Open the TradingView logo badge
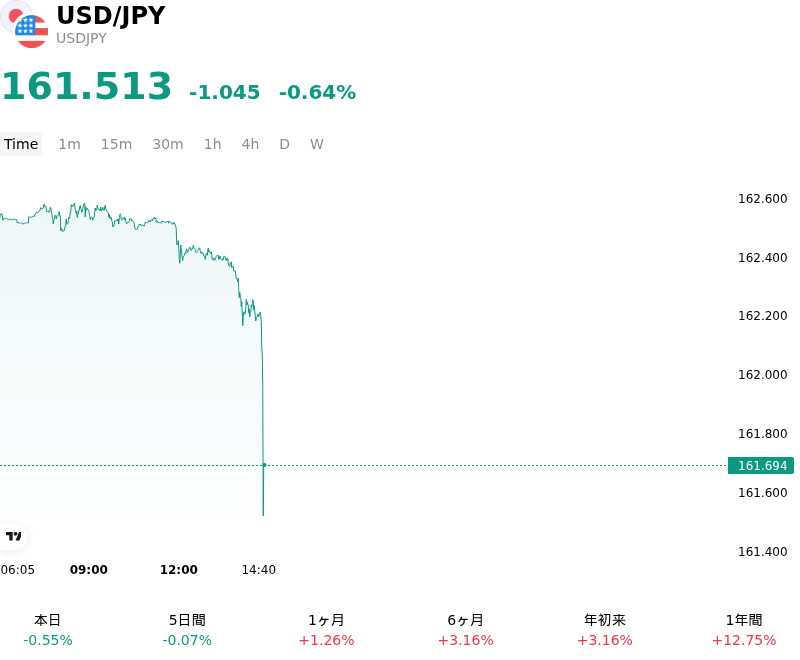The height and width of the screenshot is (660, 800). (13, 537)
